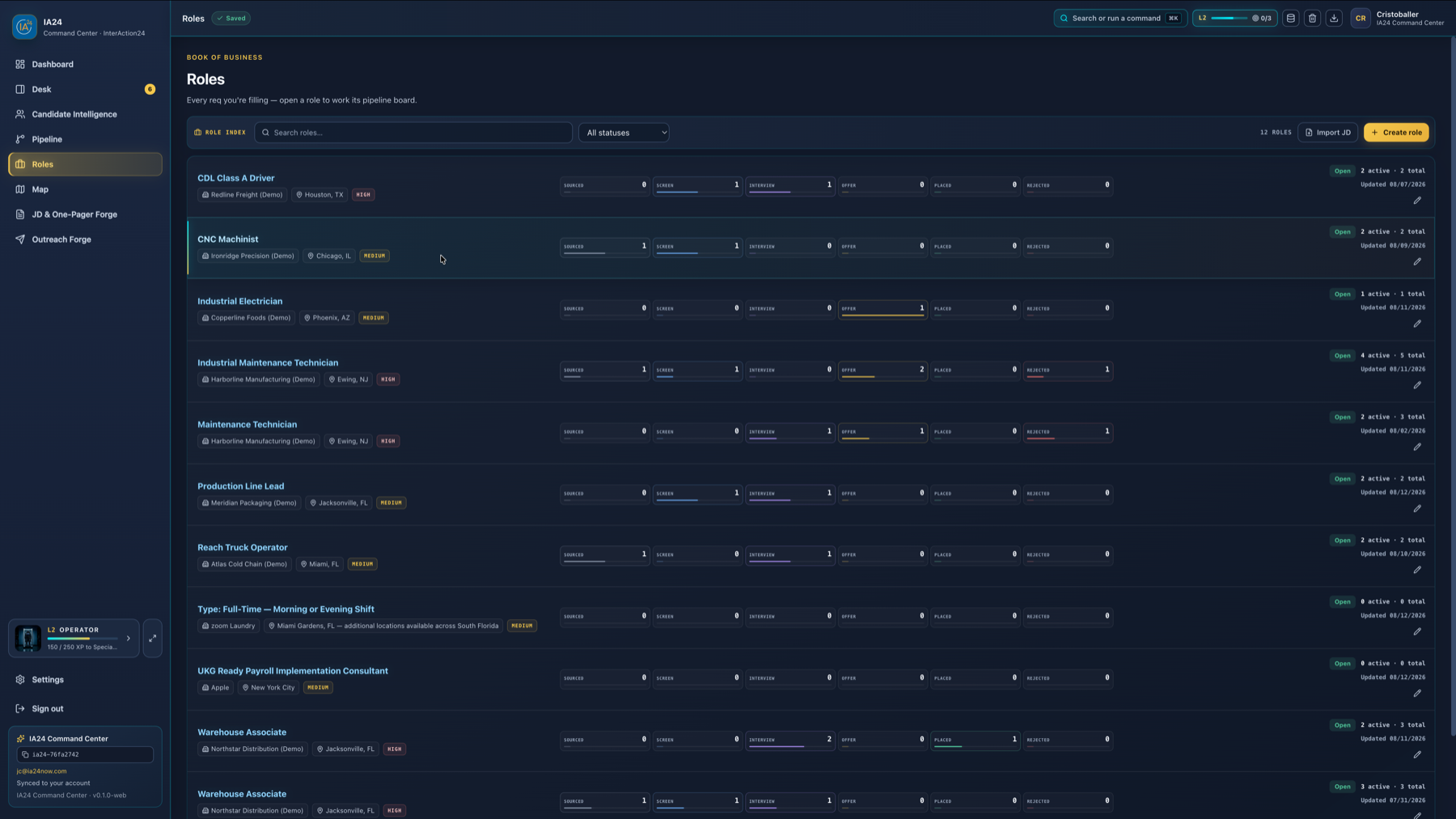
Task: Click the Miami Gardens, FL location chip
Action: tap(383, 626)
